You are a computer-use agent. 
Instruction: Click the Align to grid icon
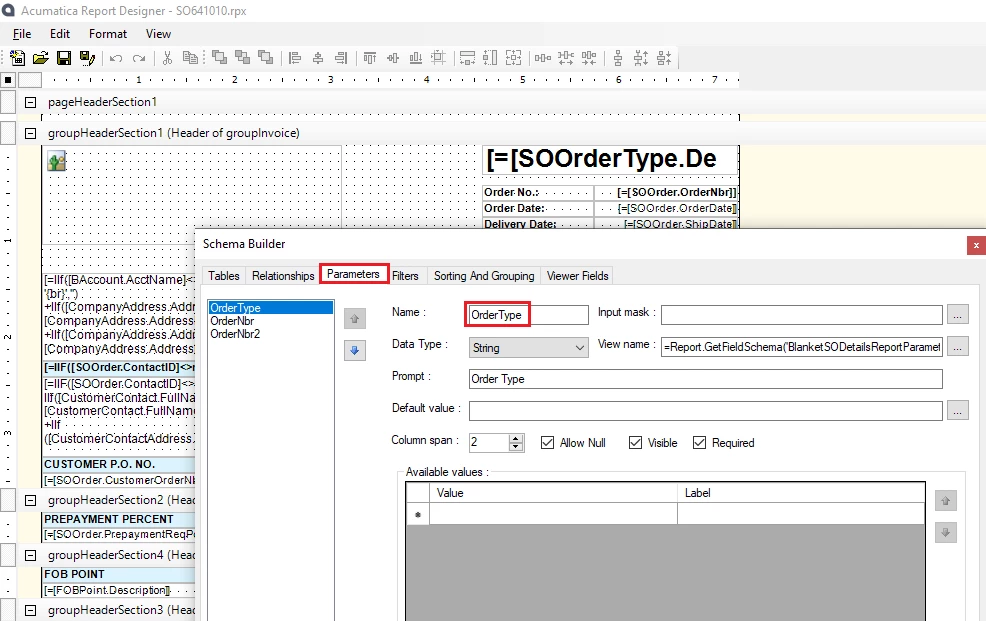pyautogui.click(x=438, y=58)
